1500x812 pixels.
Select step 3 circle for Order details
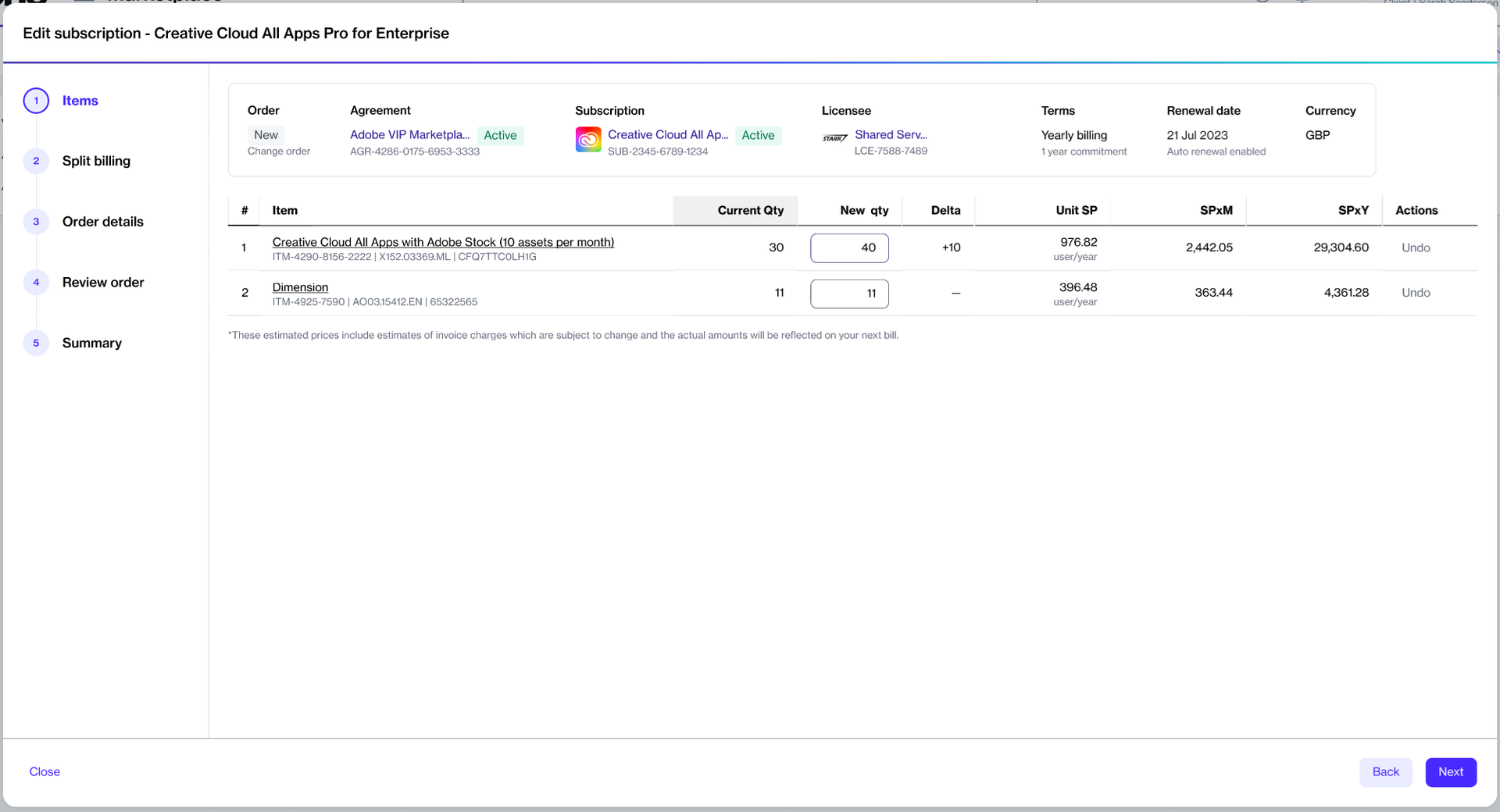click(36, 222)
